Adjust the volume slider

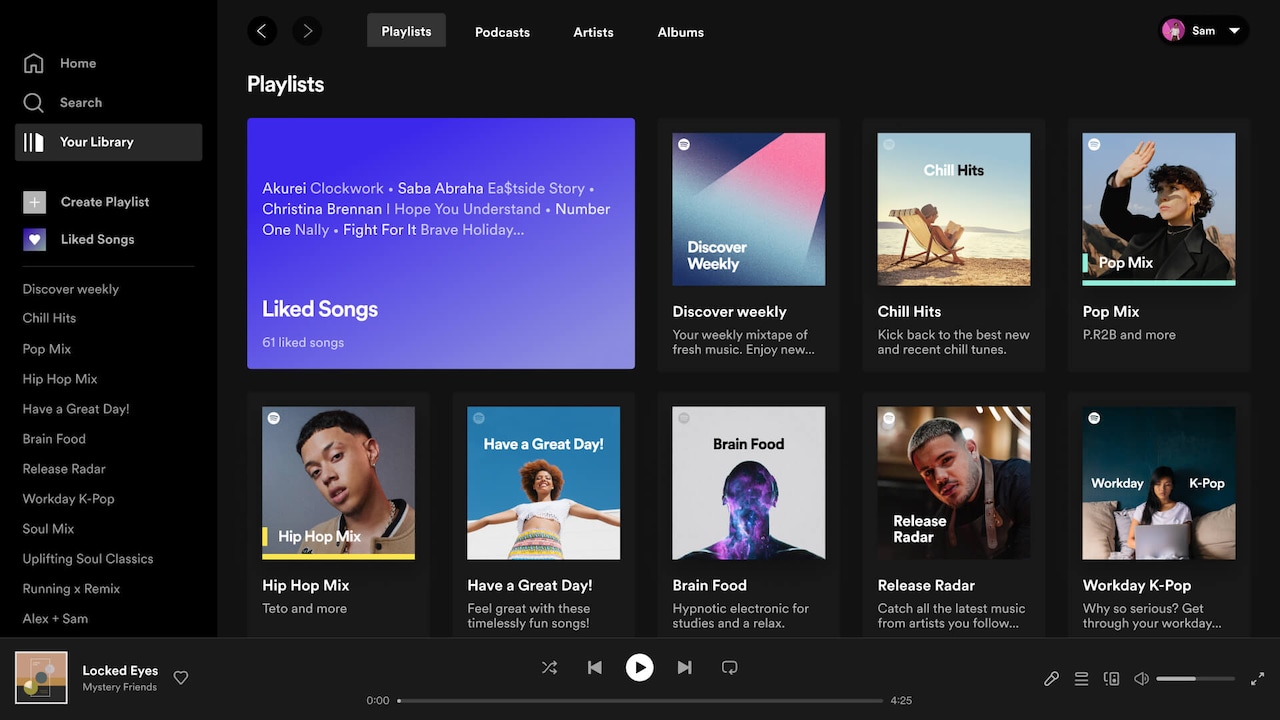(x=1195, y=678)
